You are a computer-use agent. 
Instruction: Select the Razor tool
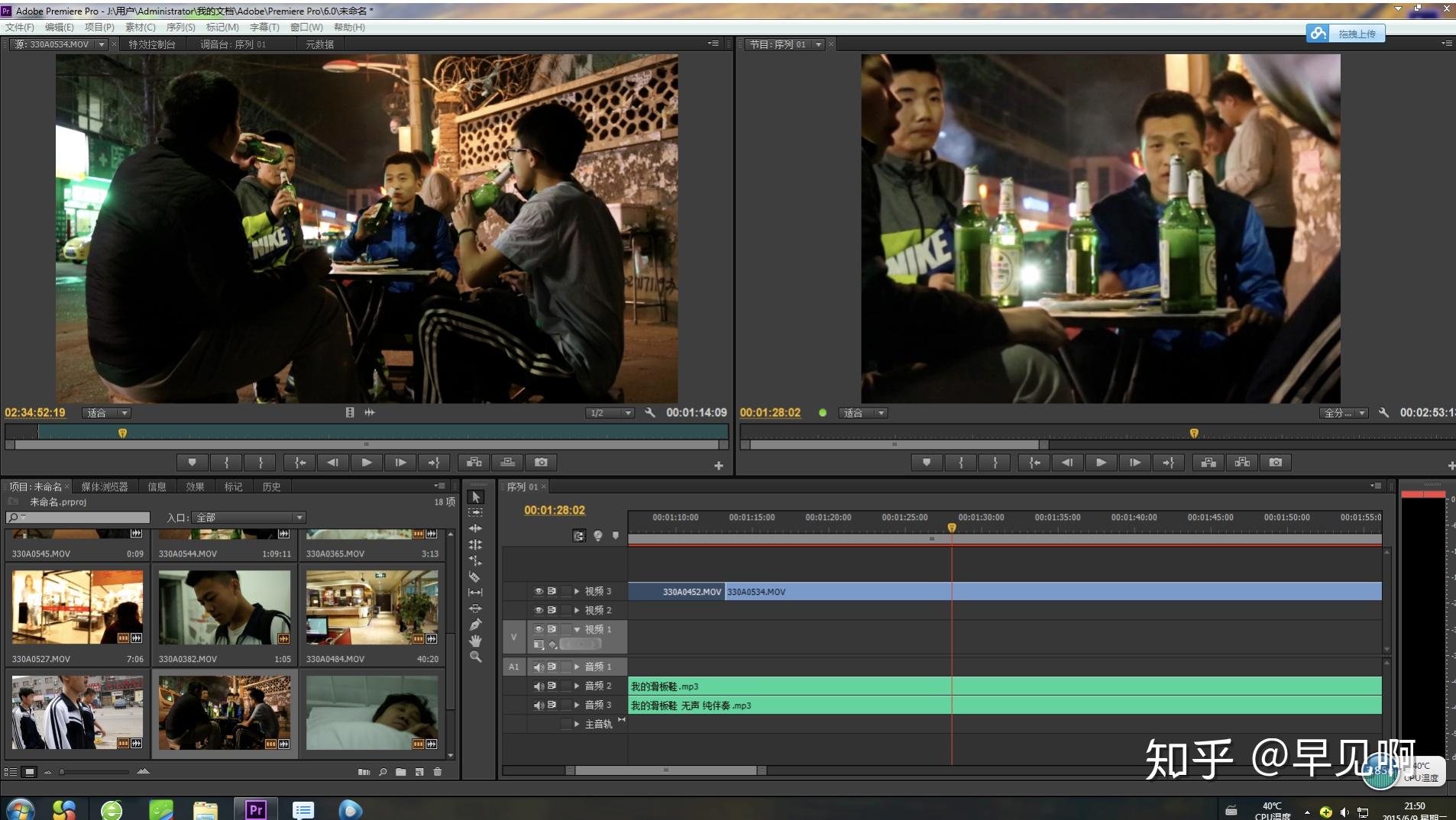(475, 576)
